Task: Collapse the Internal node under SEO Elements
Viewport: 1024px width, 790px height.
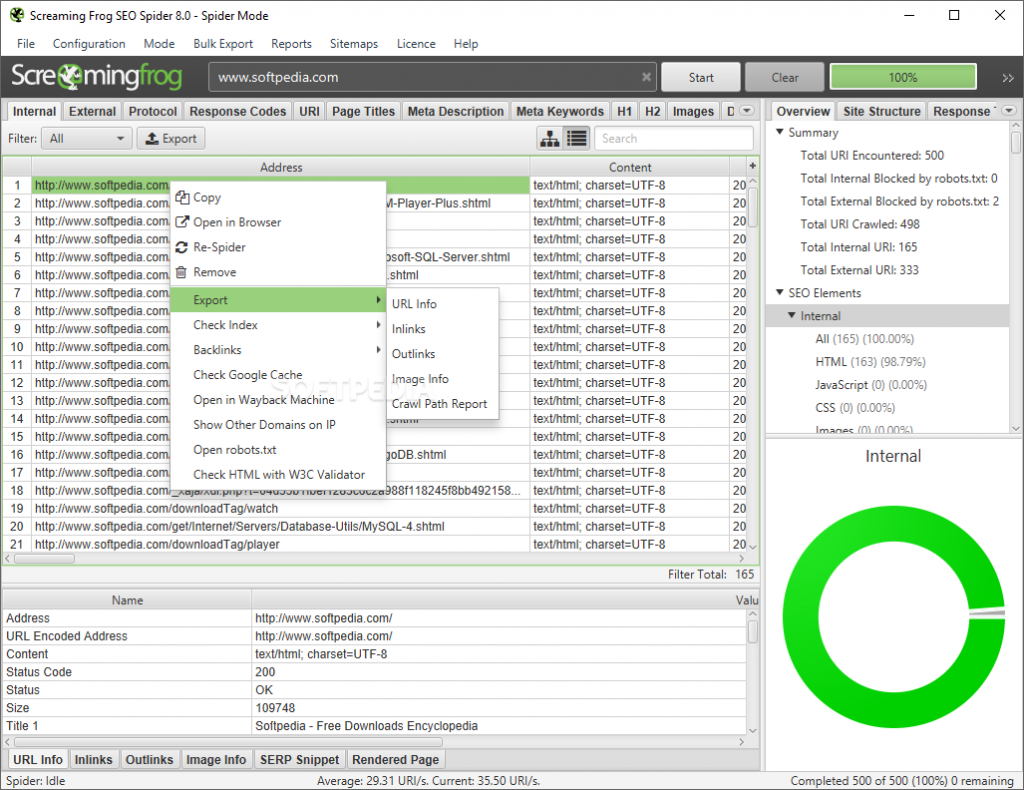Action: click(792, 316)
